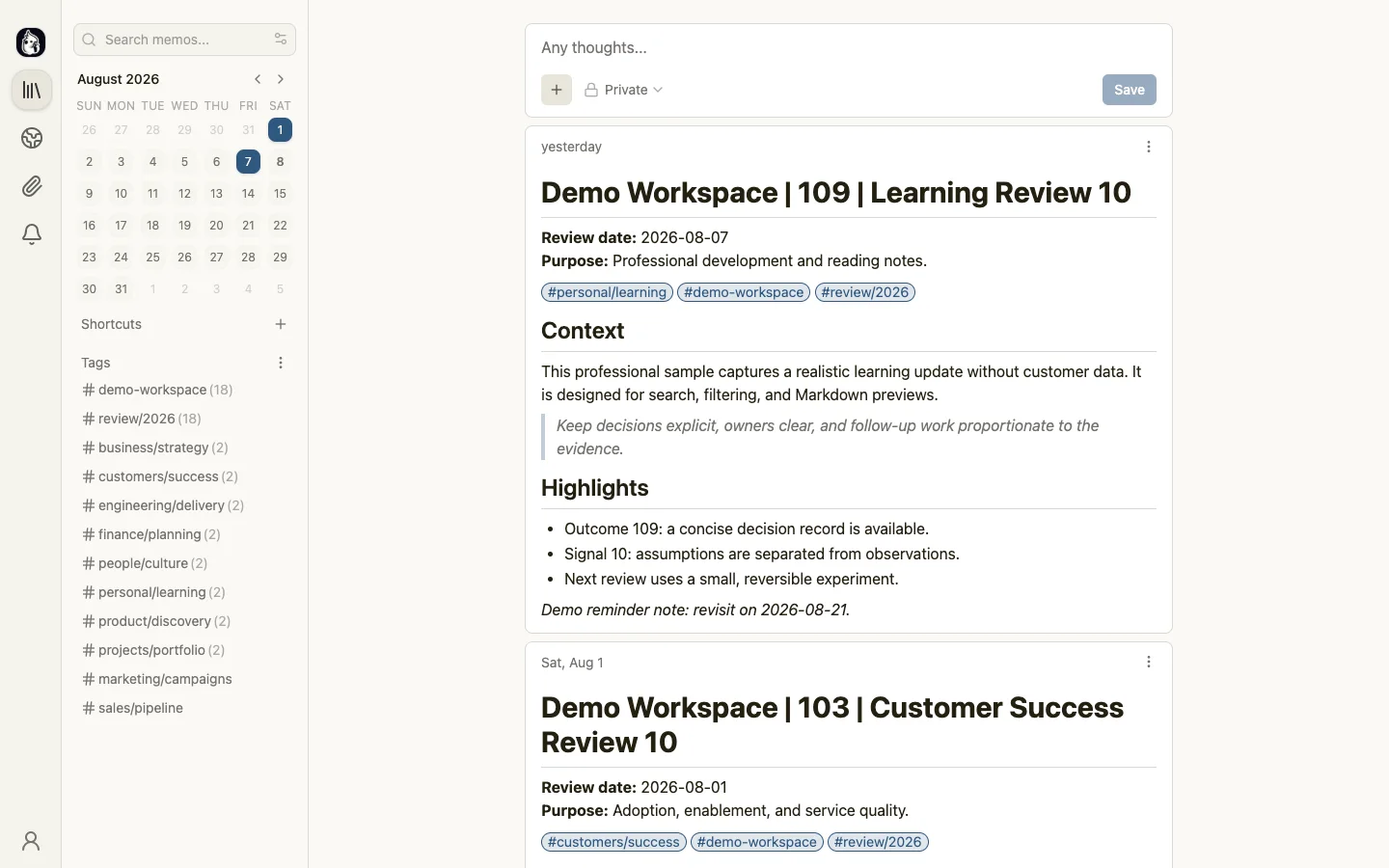Open the Home library sidebar icon
The image size is (1389, 868).
tap(32, 91)
